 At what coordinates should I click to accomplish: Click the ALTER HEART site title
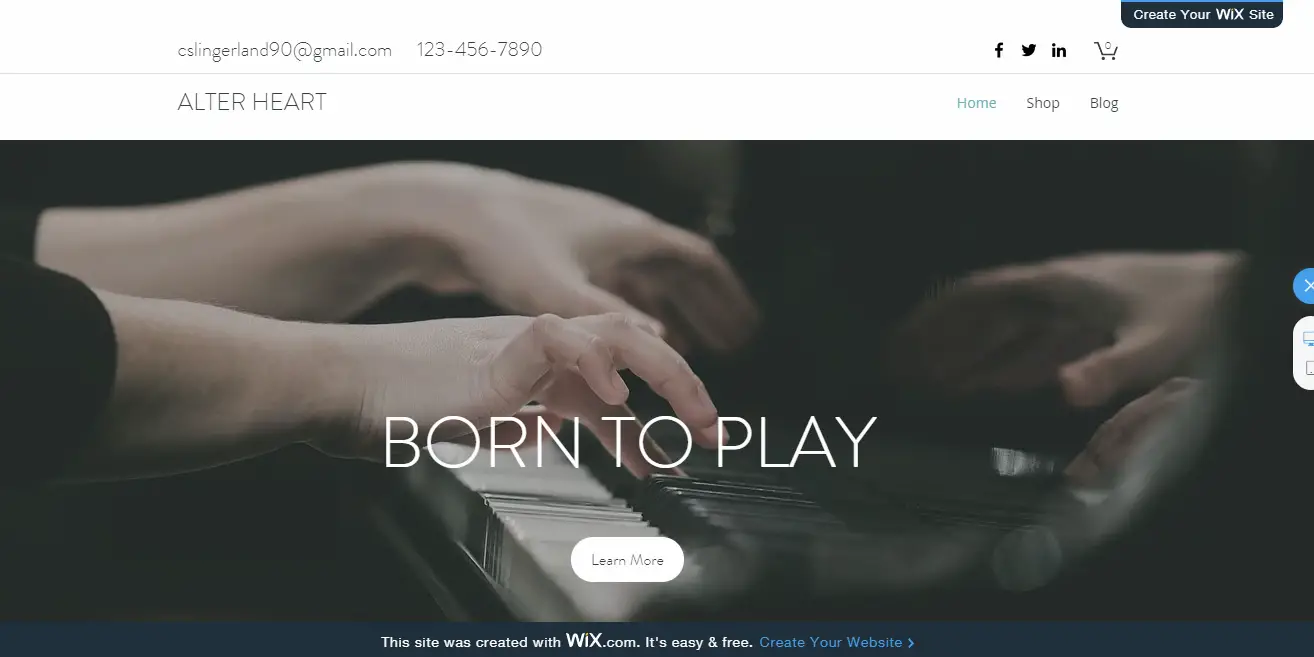pyautogui.click(x=252, y=102)
